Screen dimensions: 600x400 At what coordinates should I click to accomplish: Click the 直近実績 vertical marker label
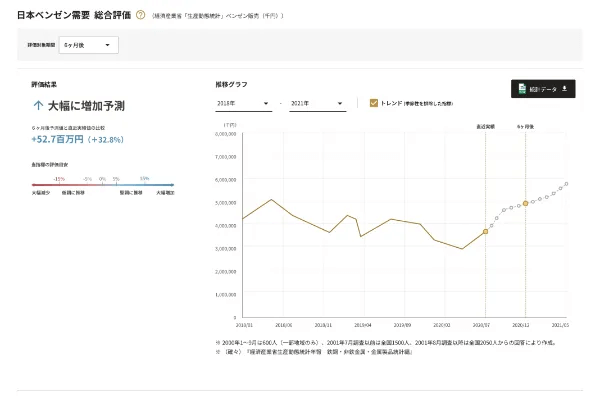tap(485, 128)
